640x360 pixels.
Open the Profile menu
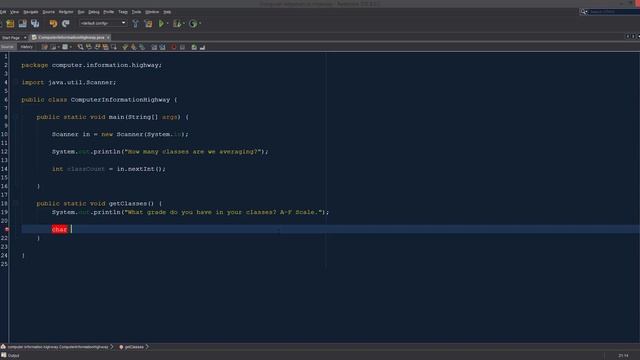109,12
